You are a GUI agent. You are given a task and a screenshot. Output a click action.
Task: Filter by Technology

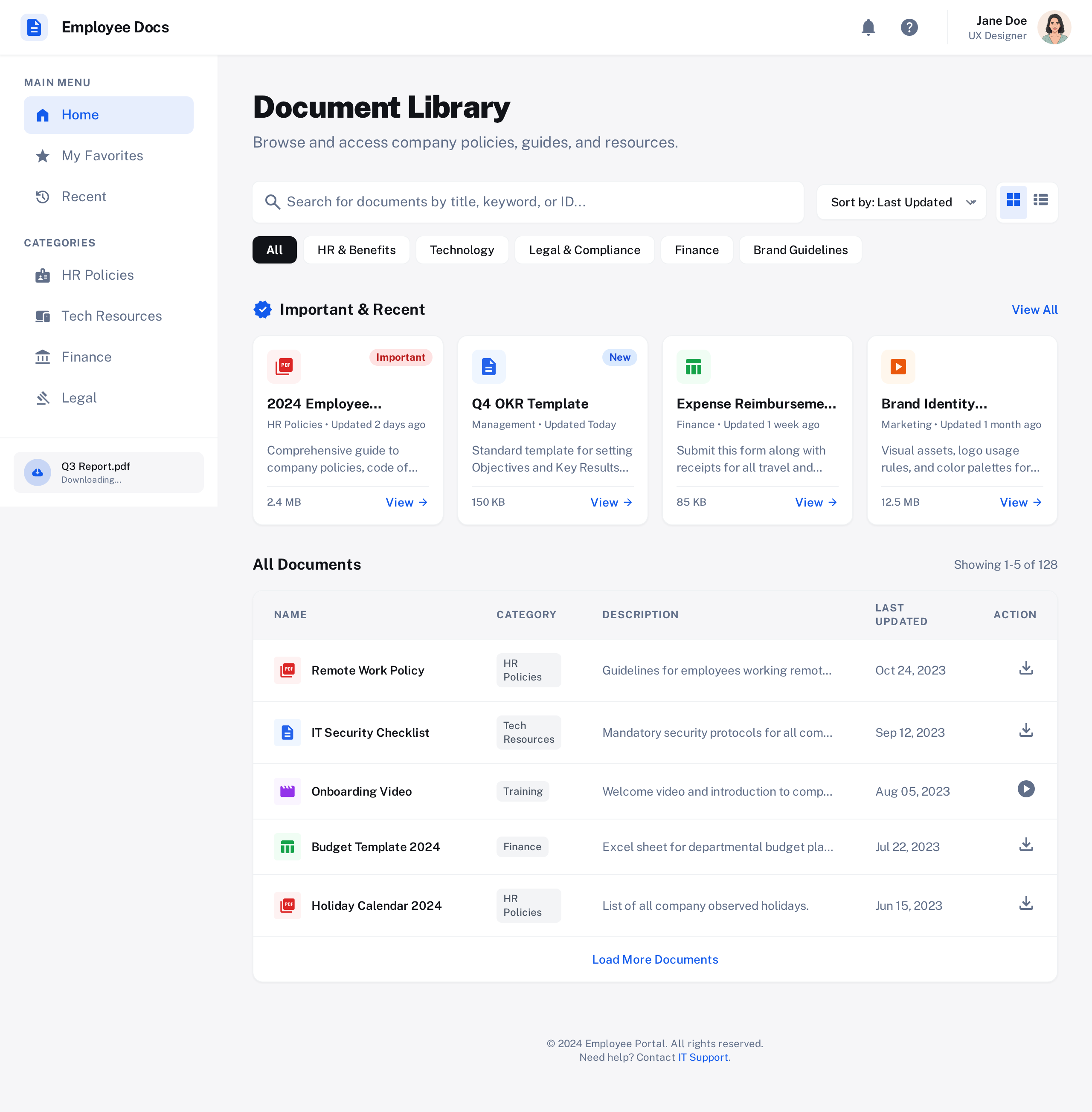[x=462, y=250]
